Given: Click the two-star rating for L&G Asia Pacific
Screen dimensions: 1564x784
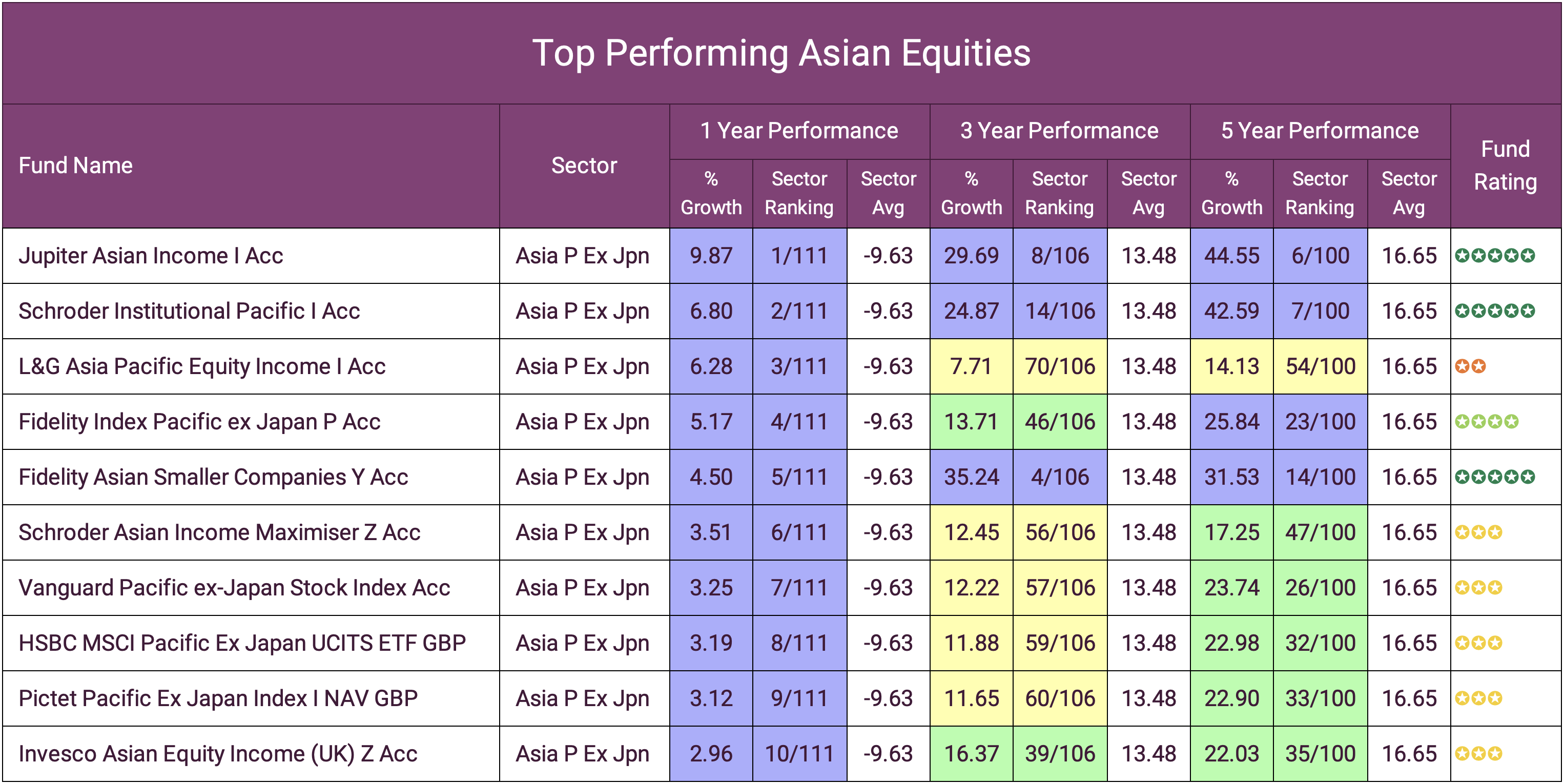Looking at the screenshot, I should [x=1470, y=366].
